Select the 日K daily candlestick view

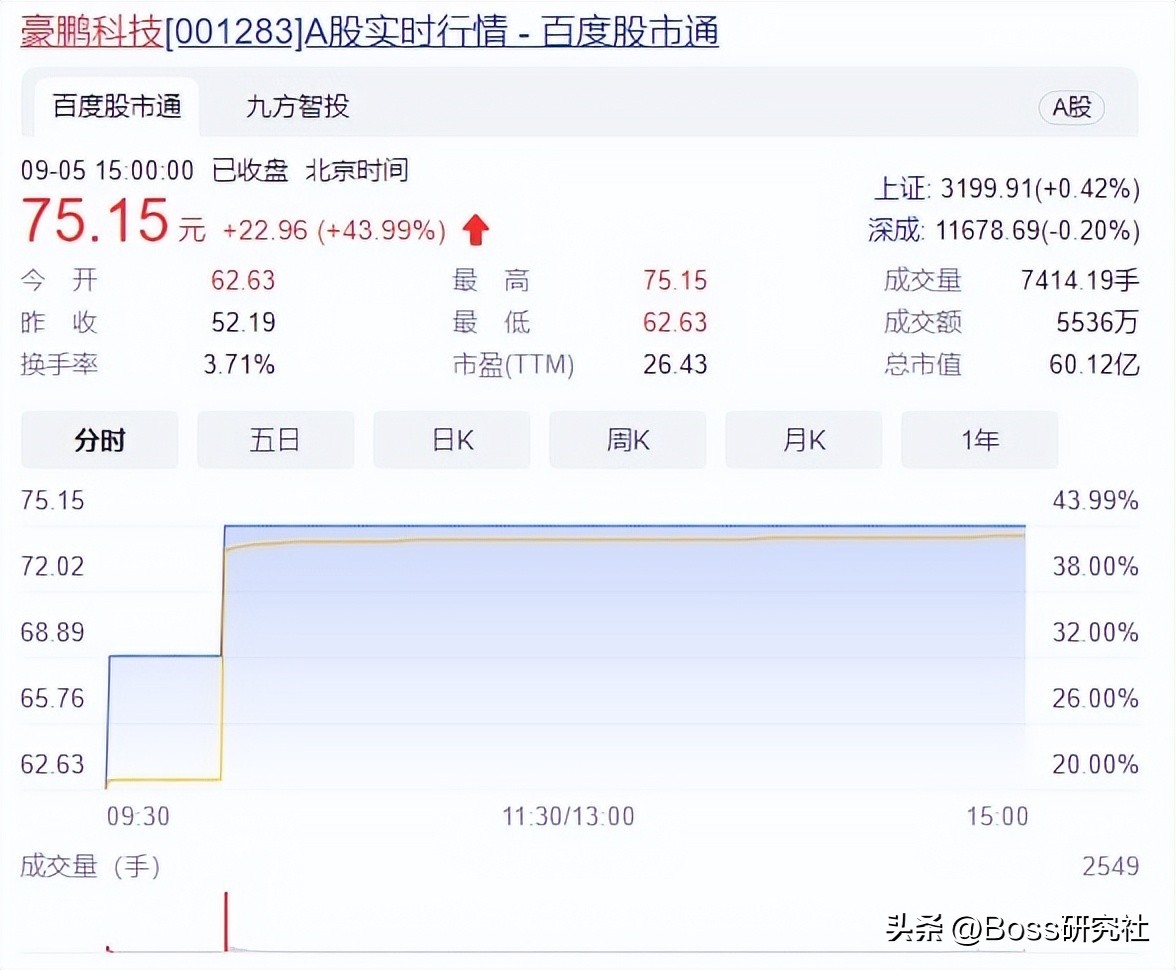(451, 440)
